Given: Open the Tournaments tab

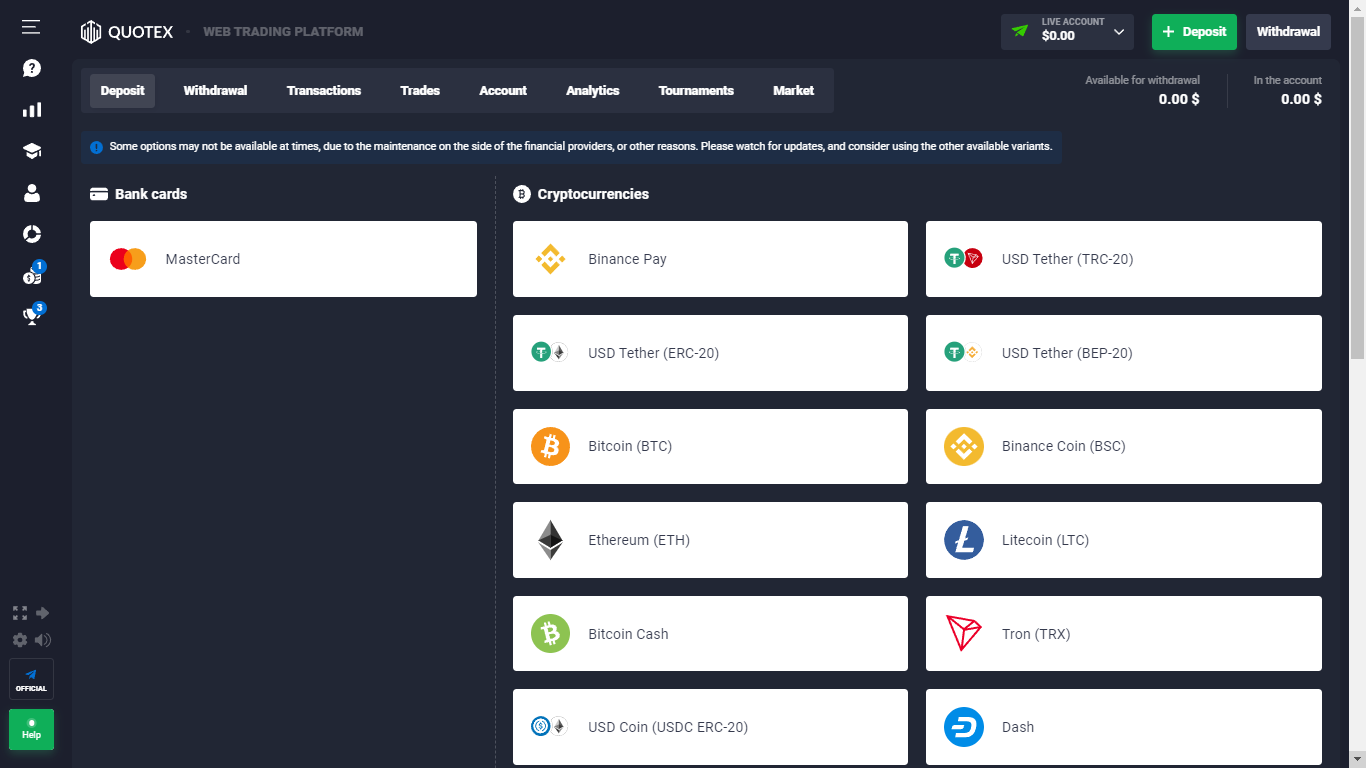Looking at the screenshot, I should [696, 91].
